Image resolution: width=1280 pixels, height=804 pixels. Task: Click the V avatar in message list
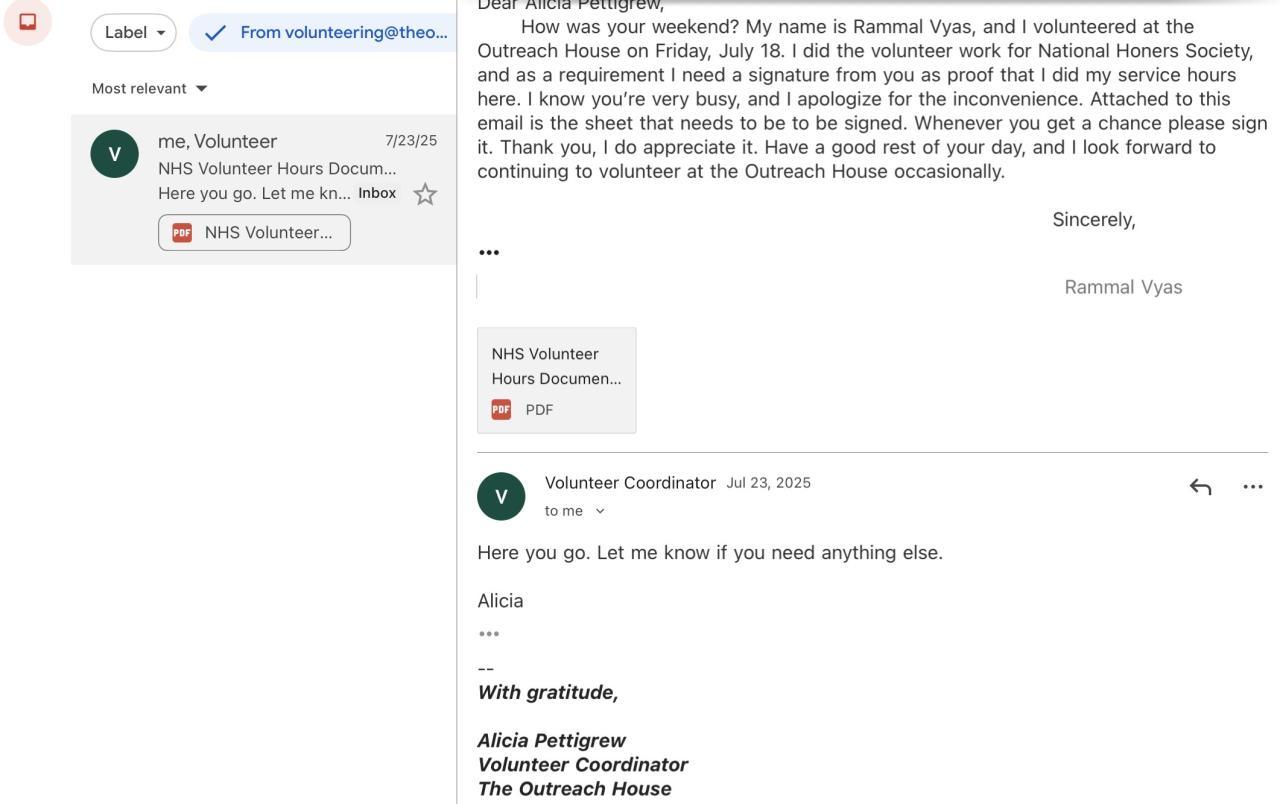pyautogui.click(x=114, y=154)
